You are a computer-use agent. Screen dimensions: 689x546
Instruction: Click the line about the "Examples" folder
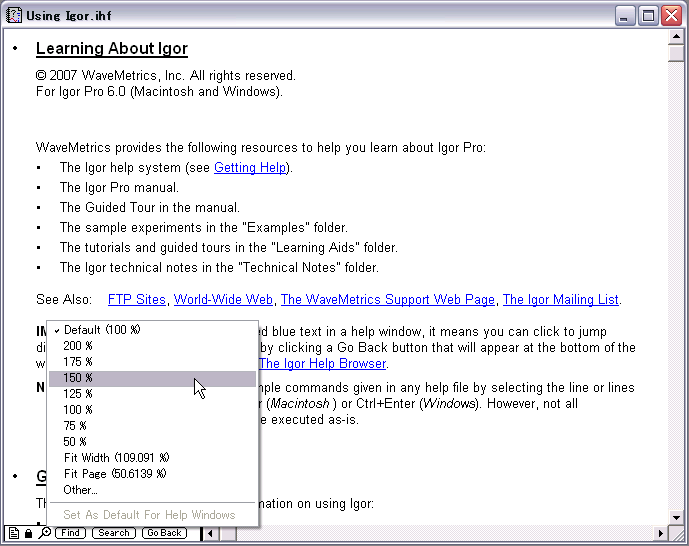click(204, 228)
